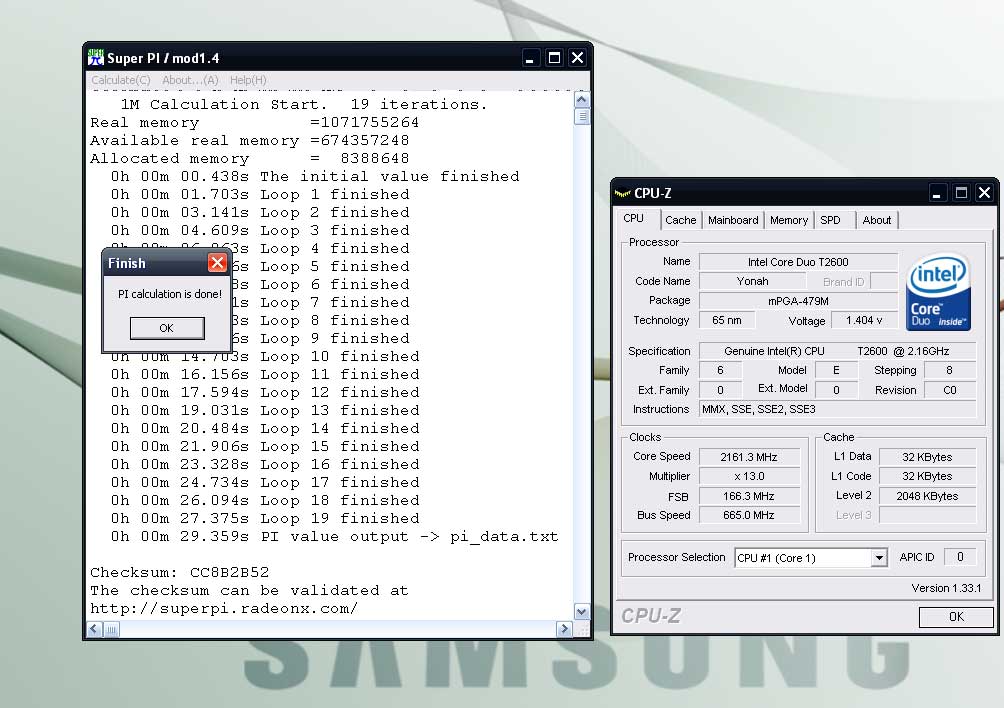
Task: Click the Voltage value 1.404 v
Action: (864, 320)
